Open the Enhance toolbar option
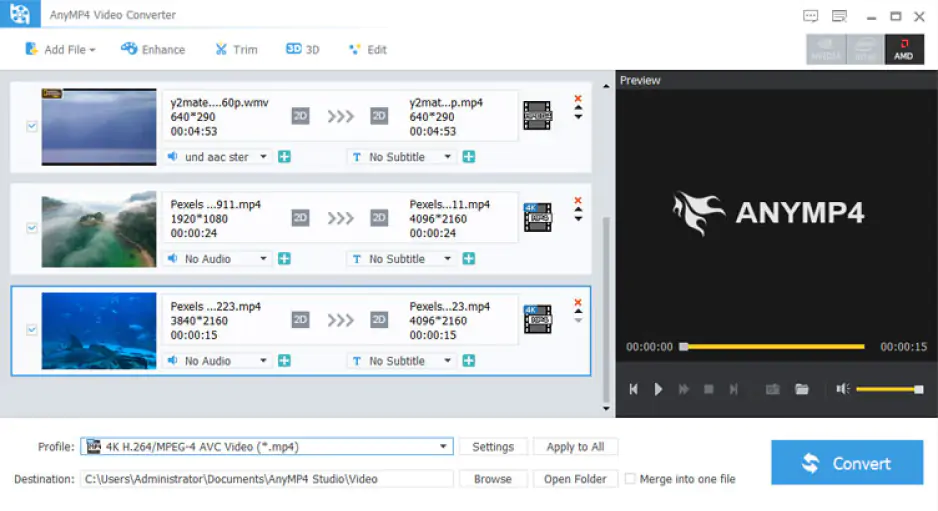Screen dimensions: 938x511 click(x=153, y=49)
